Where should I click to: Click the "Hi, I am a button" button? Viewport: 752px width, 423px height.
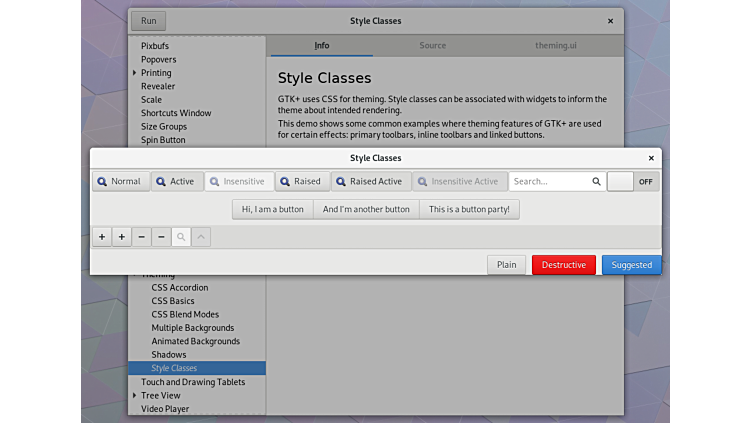[x=272, y=209]
